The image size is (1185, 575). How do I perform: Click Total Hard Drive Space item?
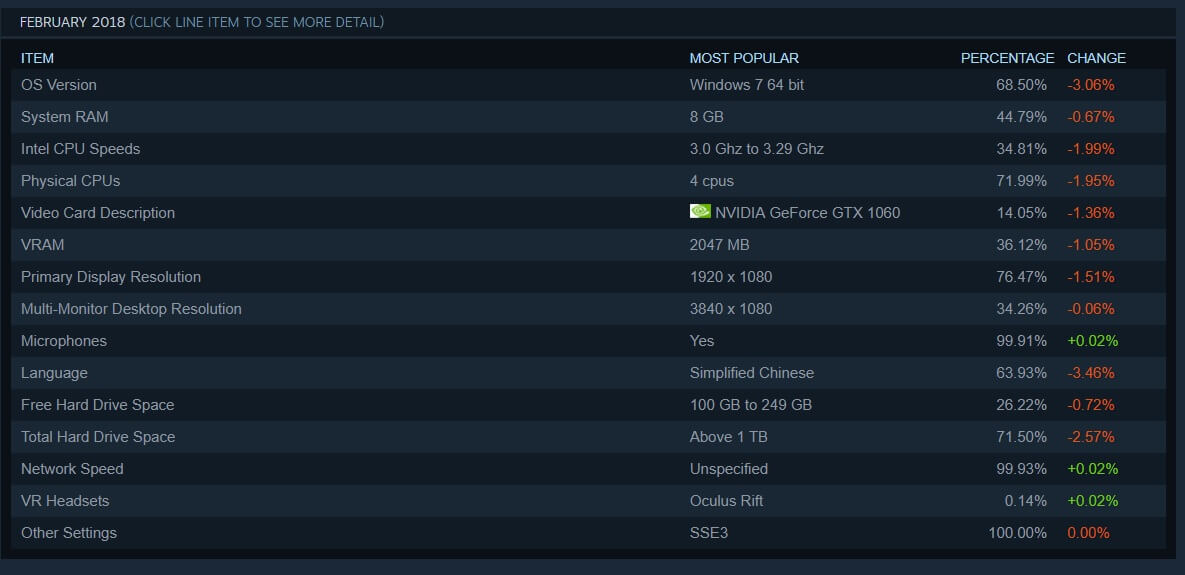[x=98, y=437]
